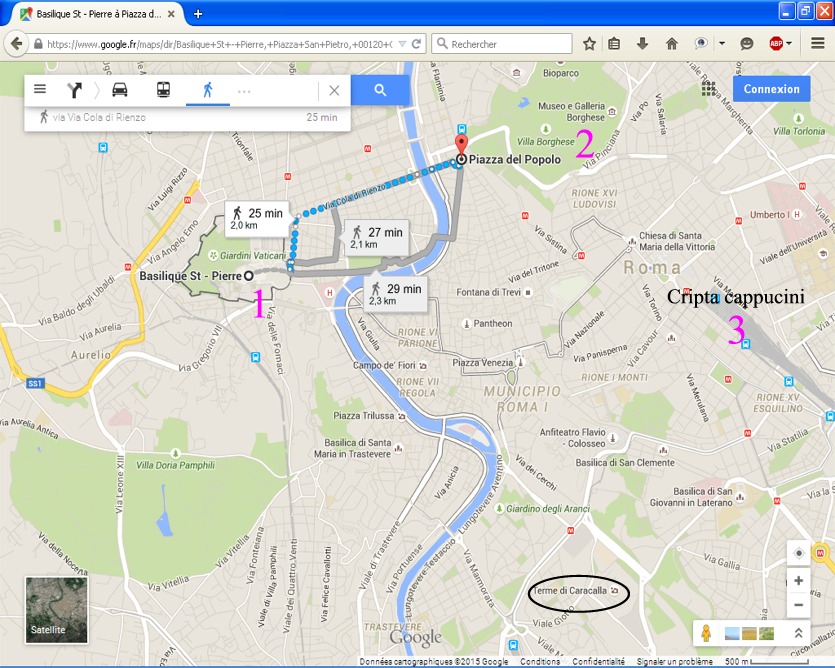The width and height of the screenshot is (835, 668).
Task: Click Villa Doria Pamphili park label
Action: (x=175, y=465)
